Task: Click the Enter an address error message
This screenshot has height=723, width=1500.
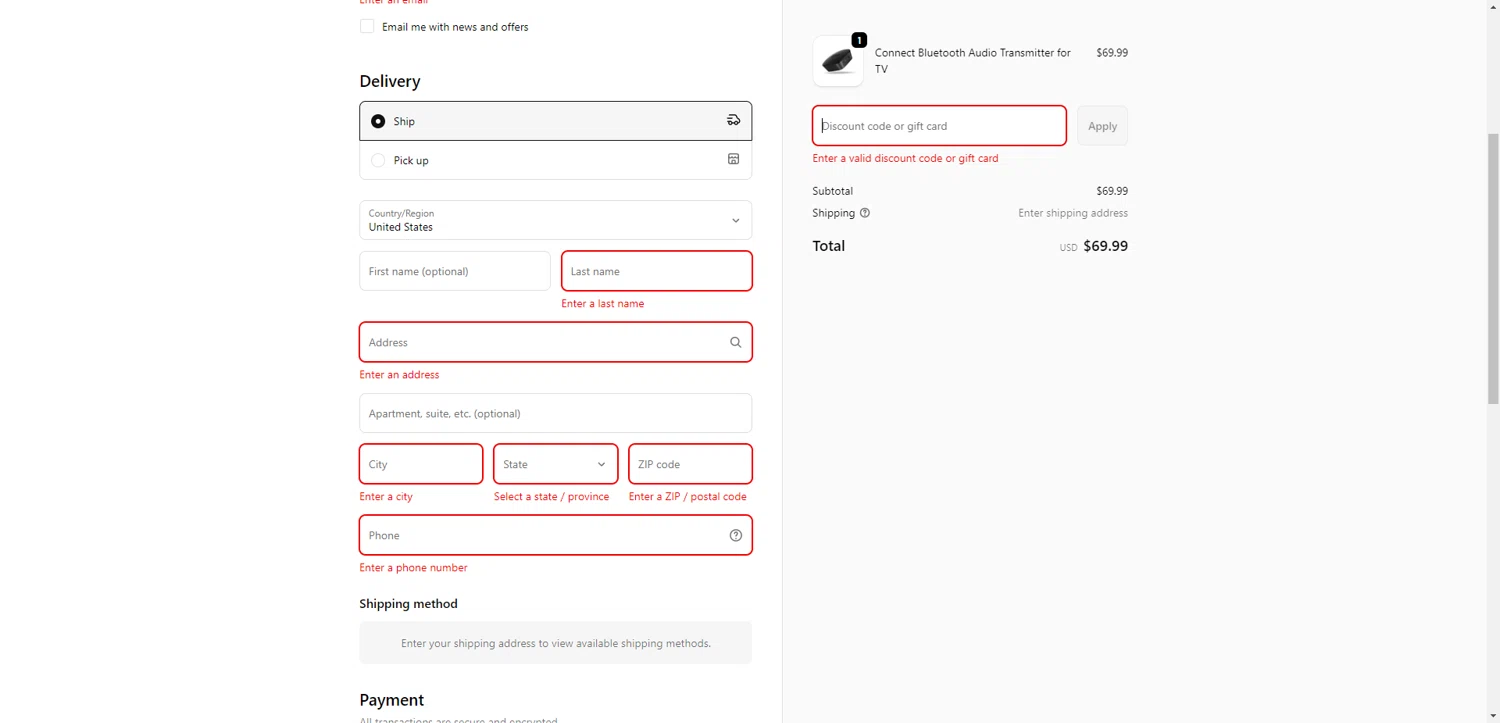Action: point(399,374)
